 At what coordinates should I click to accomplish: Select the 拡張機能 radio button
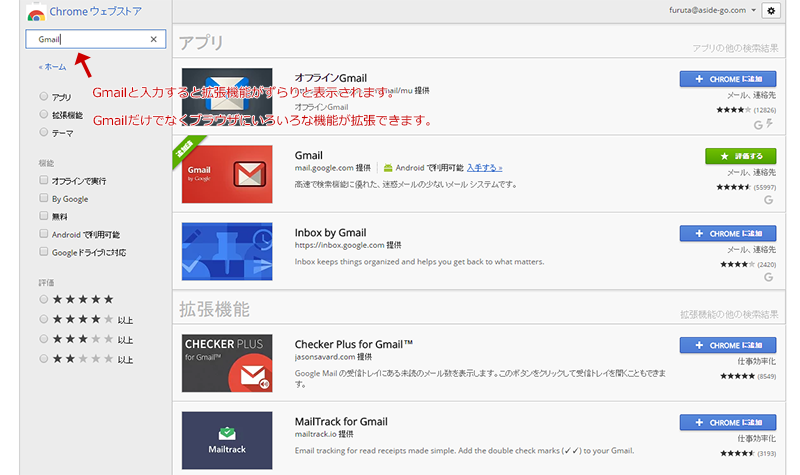tap(44, 114)
